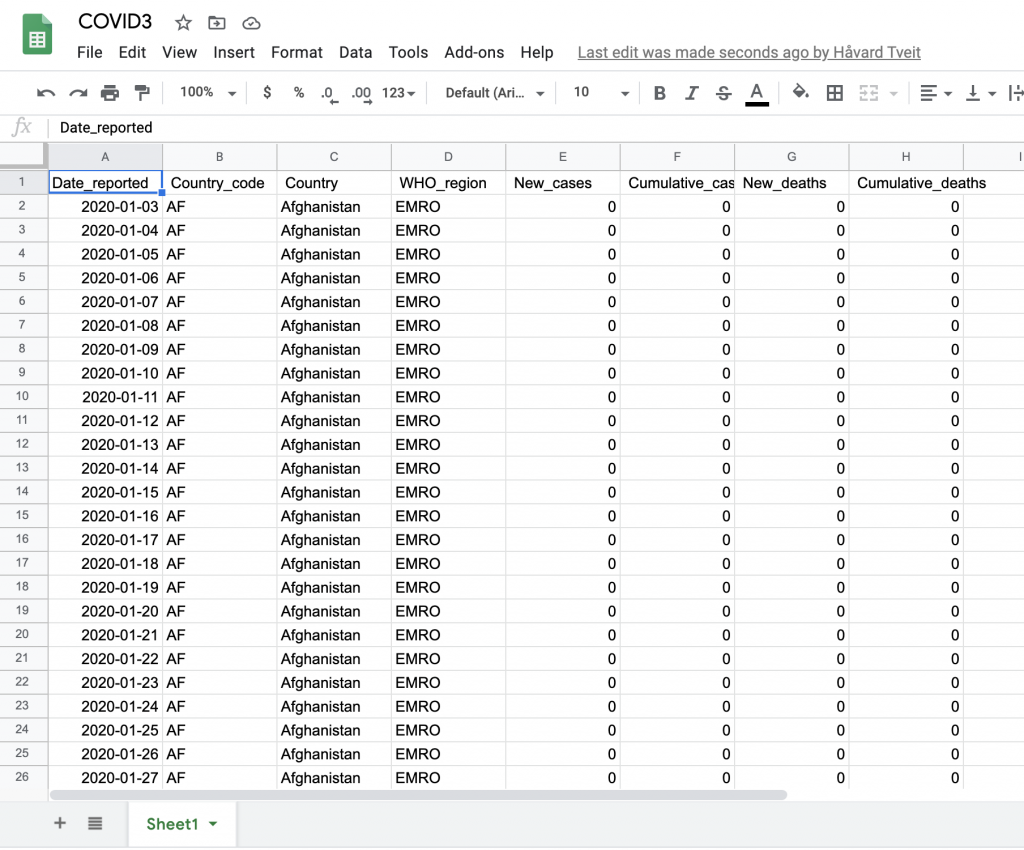Click the merge cells icon
The width and height of the screenshot is (1024, 850).
click(x=868, y=93)
